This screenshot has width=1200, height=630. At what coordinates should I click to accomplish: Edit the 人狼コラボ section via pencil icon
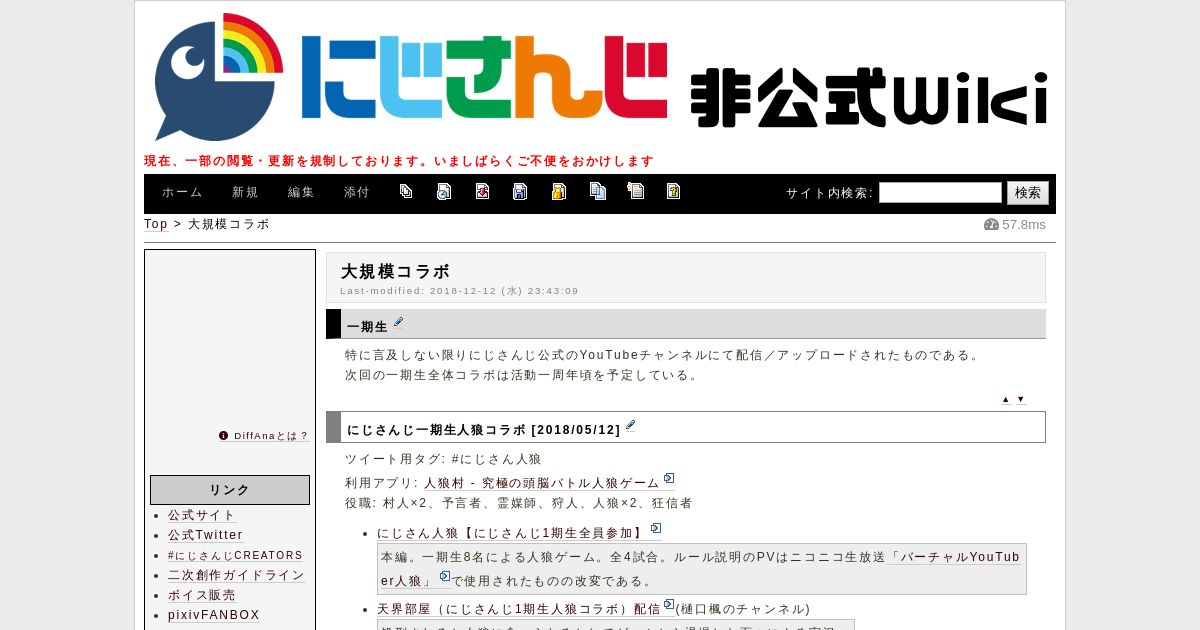pos(630,425)
